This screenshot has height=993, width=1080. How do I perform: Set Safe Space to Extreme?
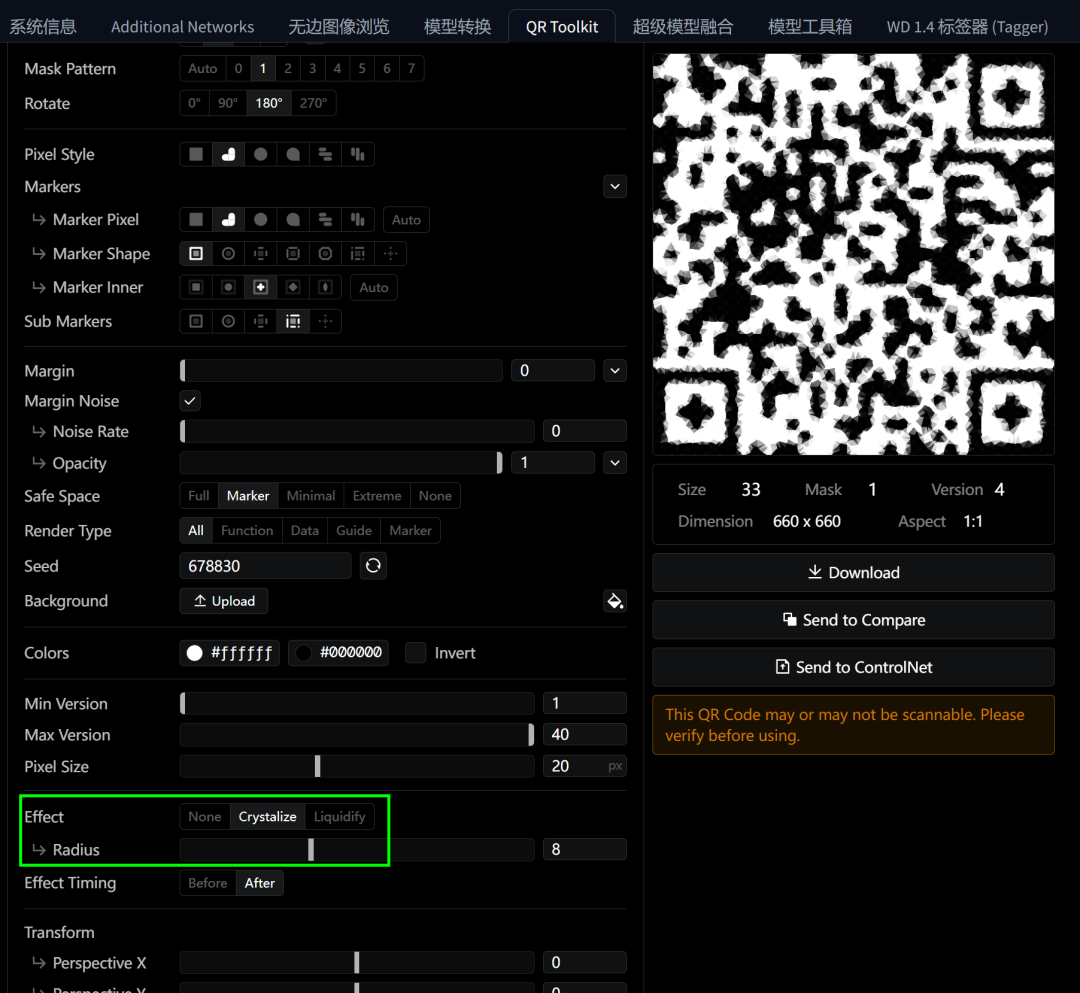377,496
